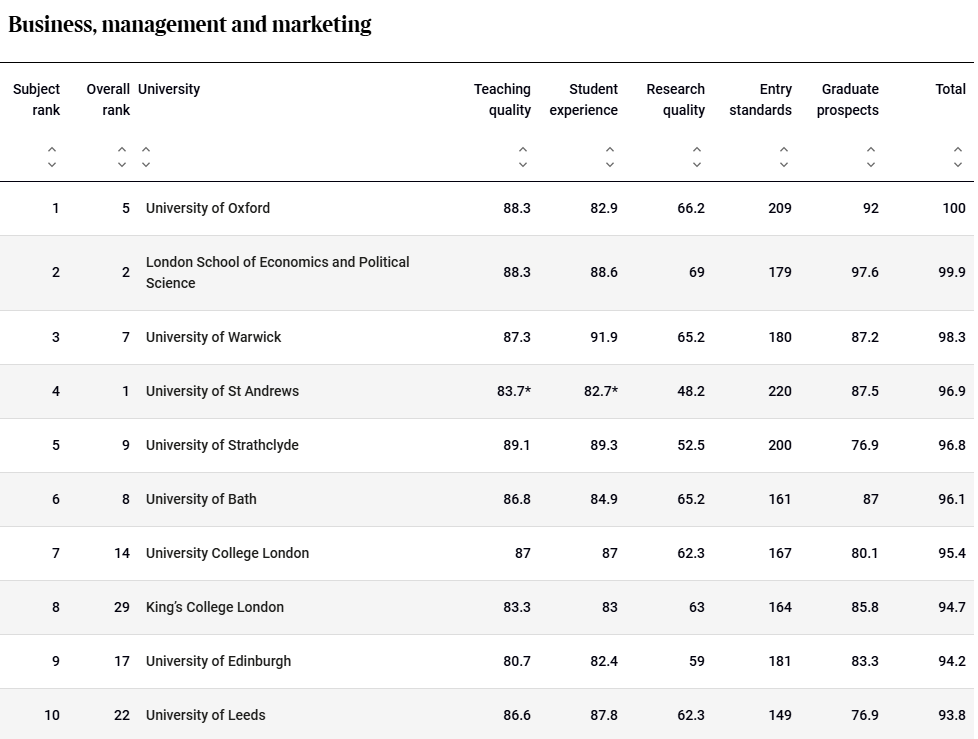Sort by Research quality arrows
This screenshot has width=978, height=739.
point(697,157)
